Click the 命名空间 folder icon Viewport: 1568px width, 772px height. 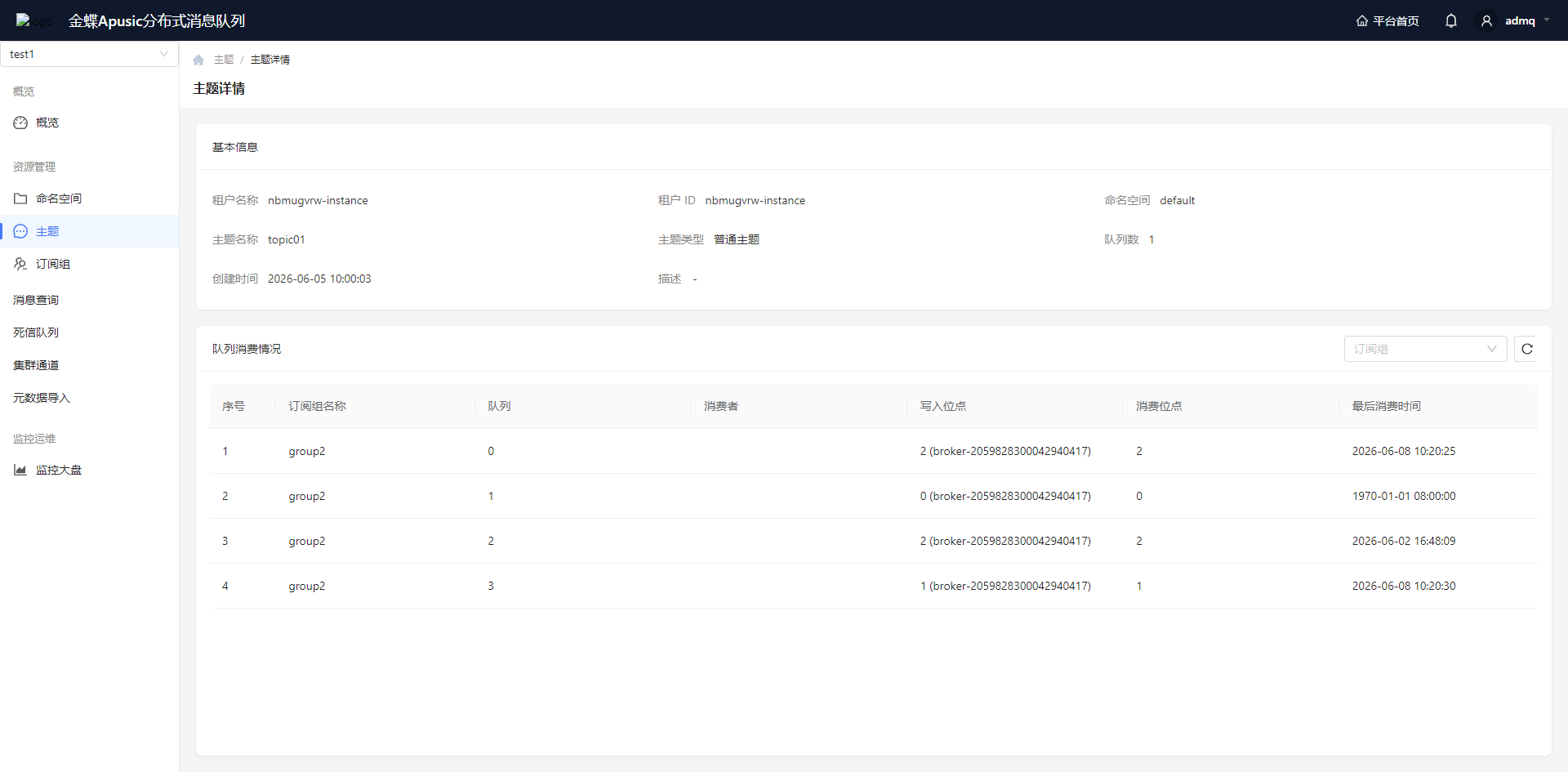[x=20, y=199]
